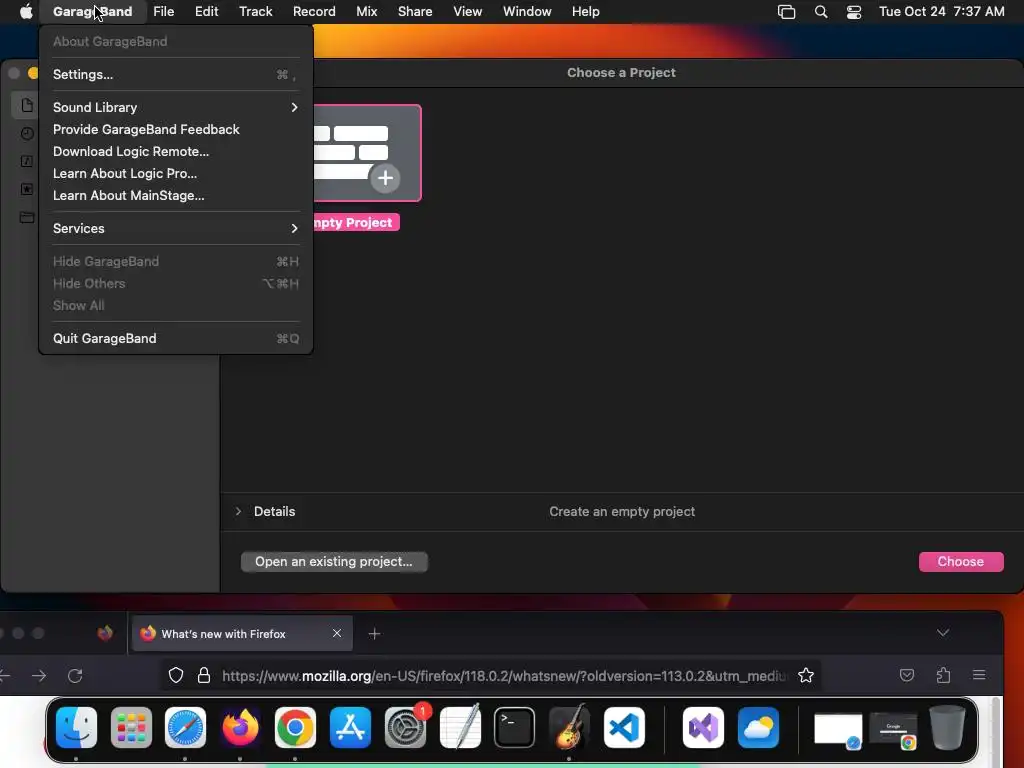Click the Save to Pocket icon
This screenshot has height=768, width=1024.
(906, 675)
